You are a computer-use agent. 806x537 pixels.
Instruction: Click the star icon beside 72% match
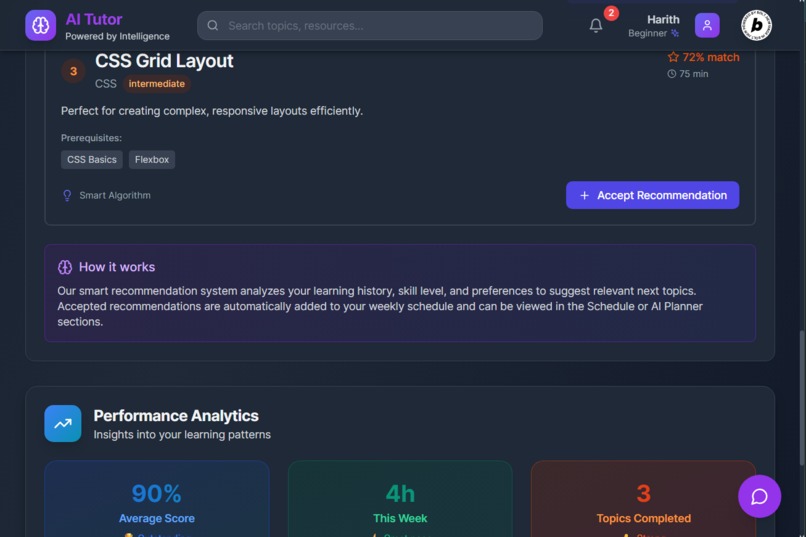pyautogui.click(x=673, y=57)
